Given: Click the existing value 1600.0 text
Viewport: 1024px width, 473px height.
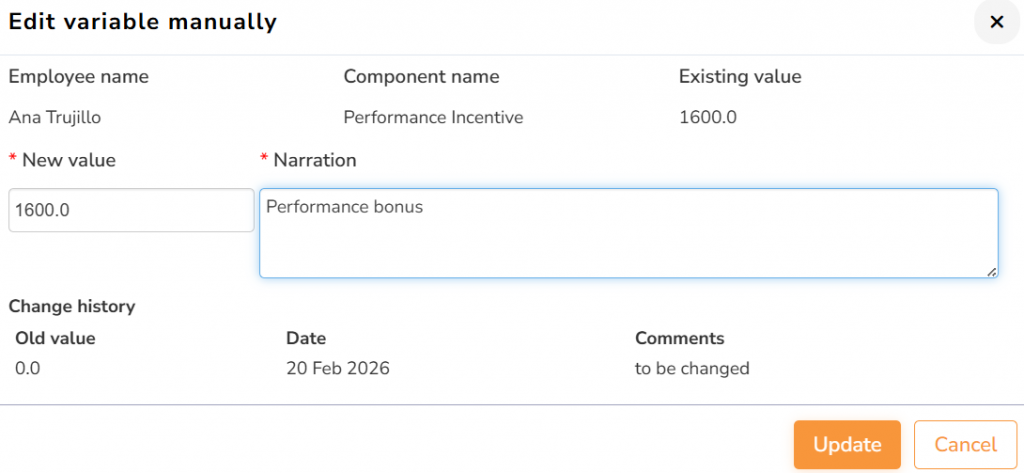Looking at the screenshot, I should click(x=708, y=117).
